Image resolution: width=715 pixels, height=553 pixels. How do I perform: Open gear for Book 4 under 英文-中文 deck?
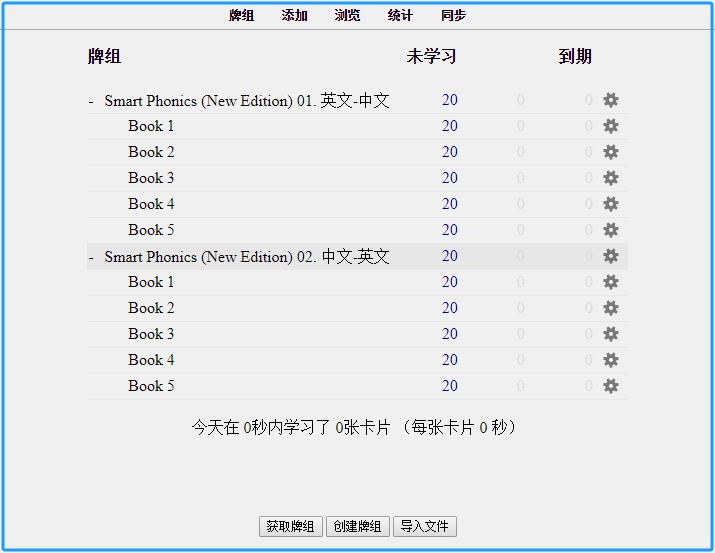[611, 204]
